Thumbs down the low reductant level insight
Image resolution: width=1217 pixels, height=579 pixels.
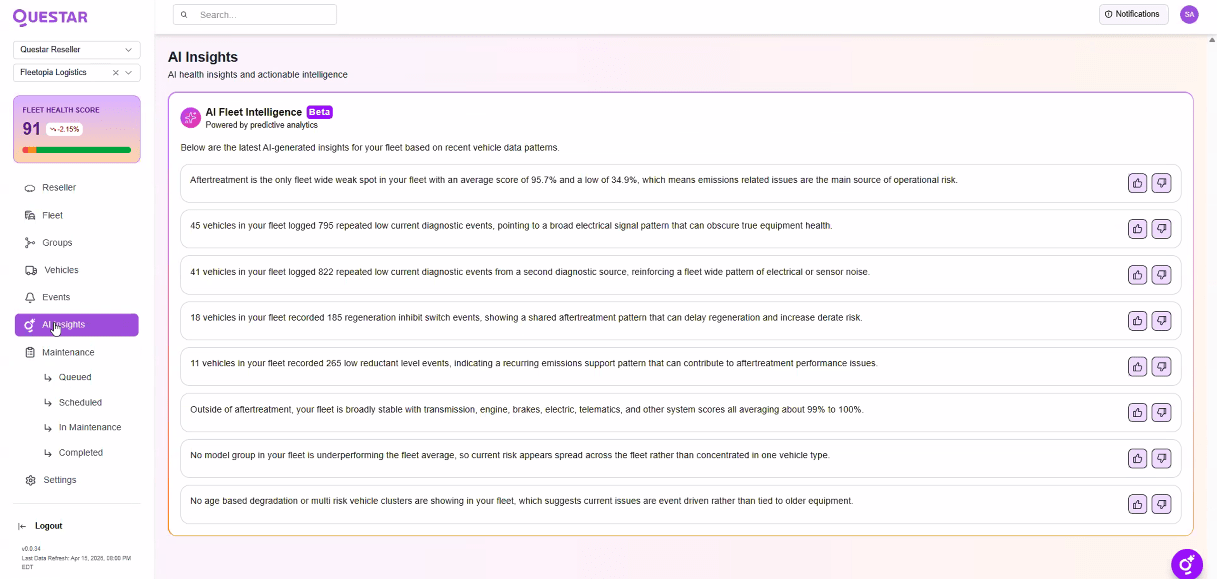[1161, 367]
